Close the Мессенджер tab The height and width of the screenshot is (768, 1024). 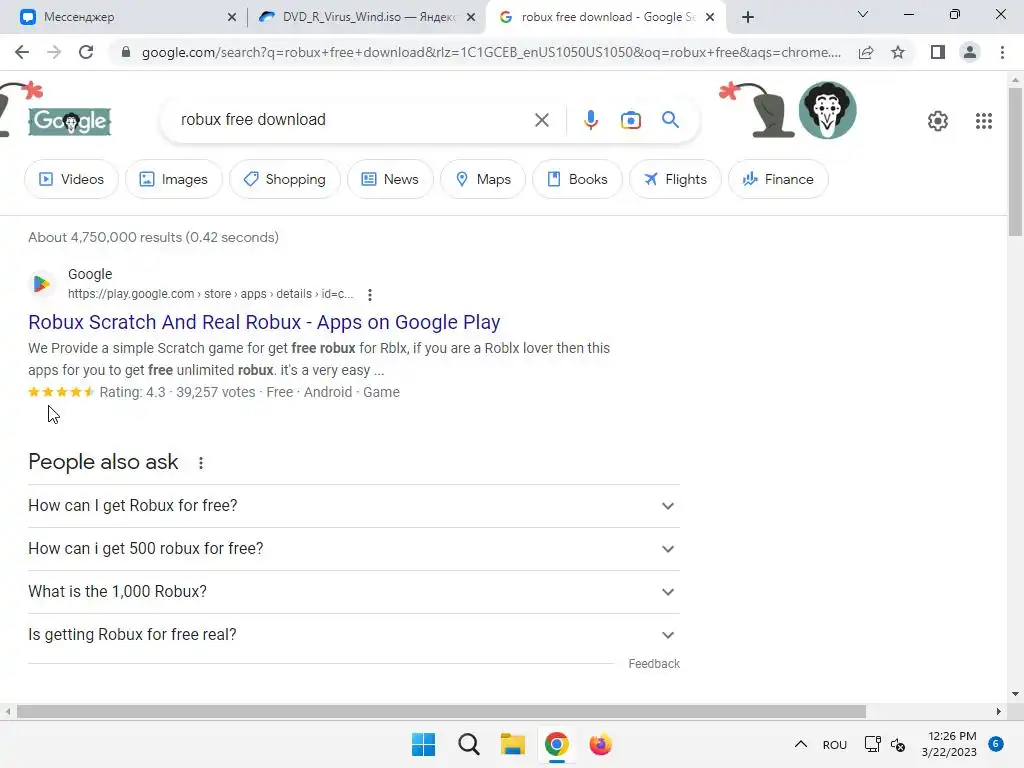232,18
